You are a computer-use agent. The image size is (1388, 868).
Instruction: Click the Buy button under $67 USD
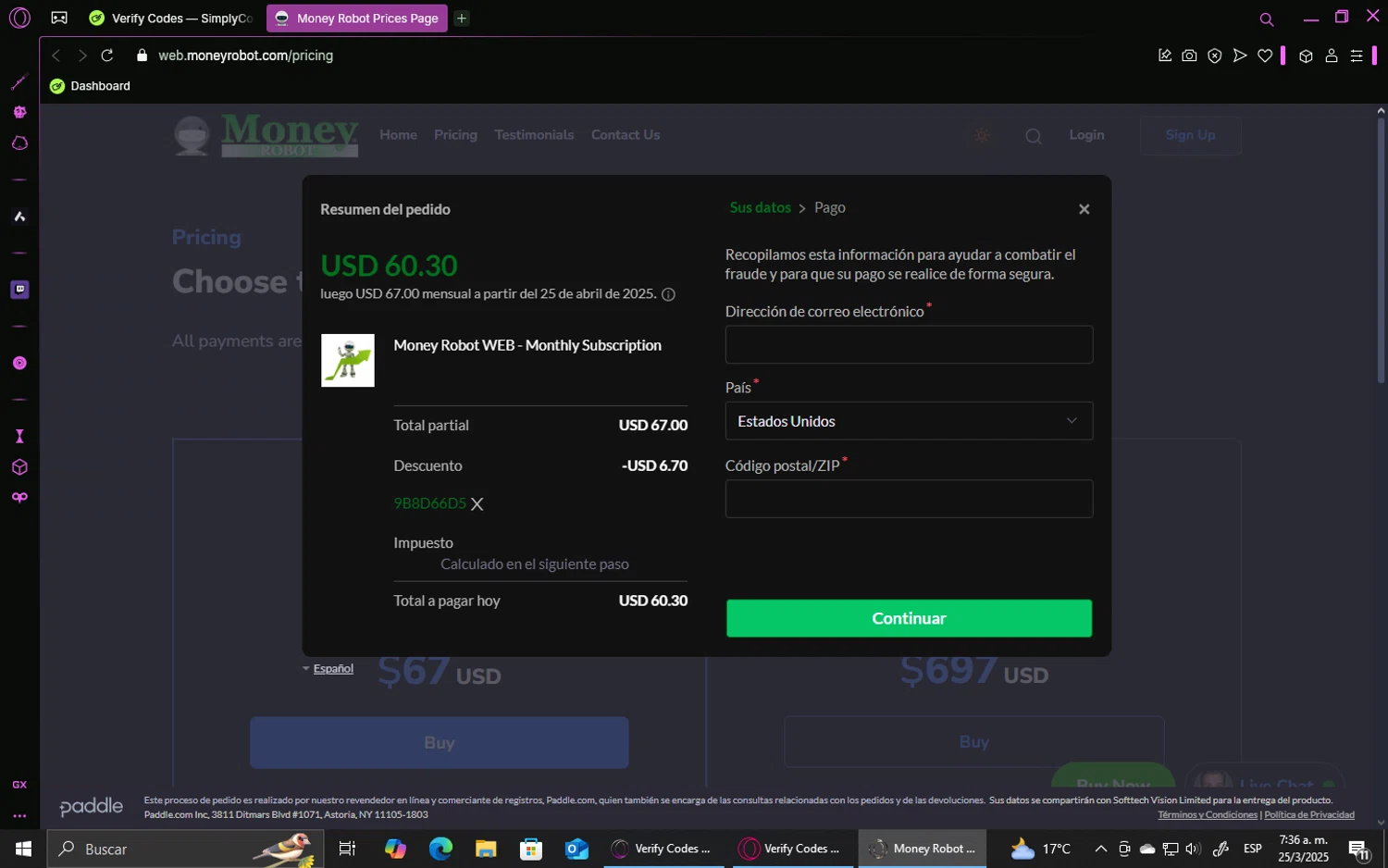pos(439,742)
